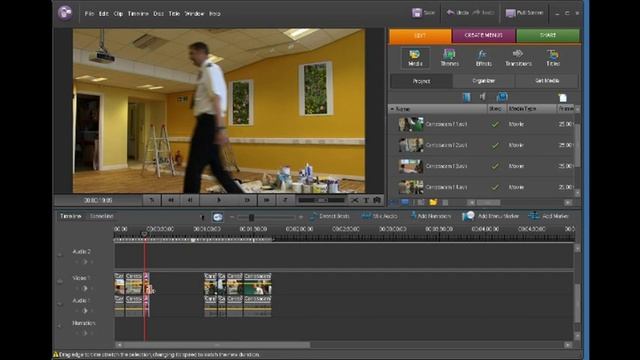The height and width of the screenshot is (360, 640).
Task: Select the Selection arrow tool in timeline
Action: tap(202, 217)
